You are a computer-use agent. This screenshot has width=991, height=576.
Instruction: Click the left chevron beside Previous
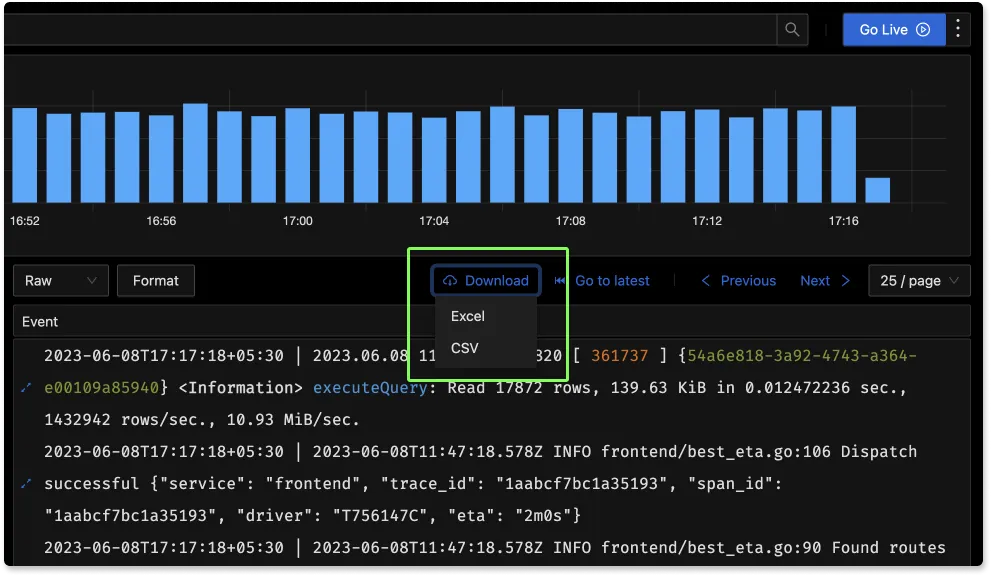click(x=706, y=281)
